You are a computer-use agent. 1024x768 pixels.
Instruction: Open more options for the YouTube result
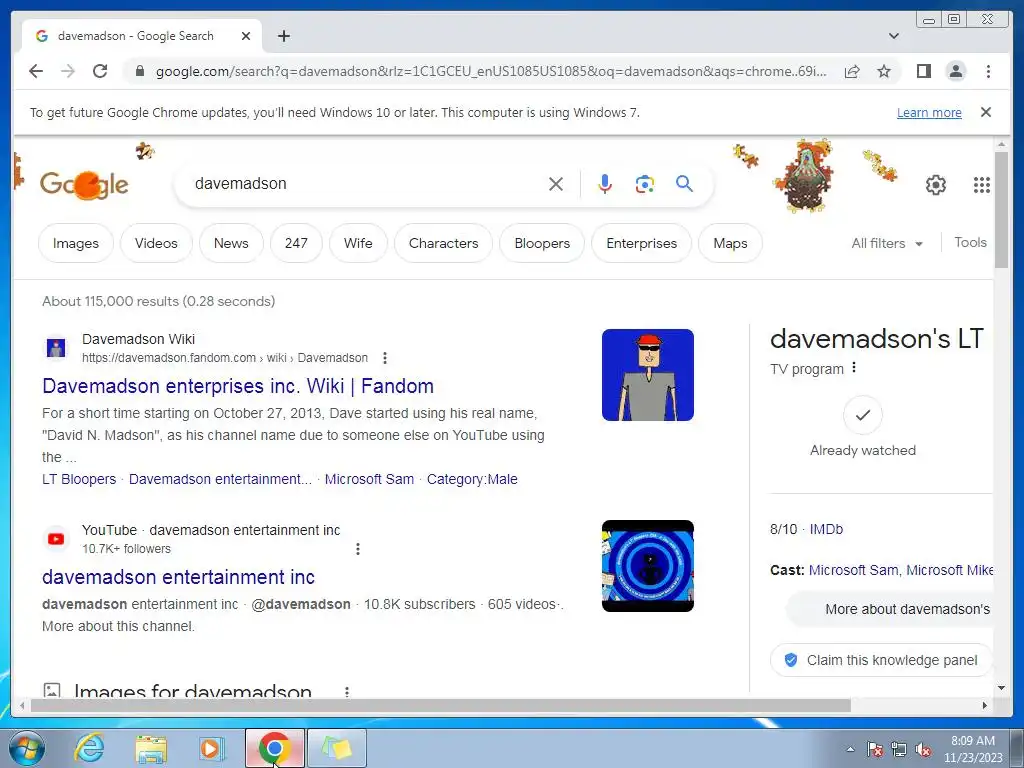coord(358,549)
